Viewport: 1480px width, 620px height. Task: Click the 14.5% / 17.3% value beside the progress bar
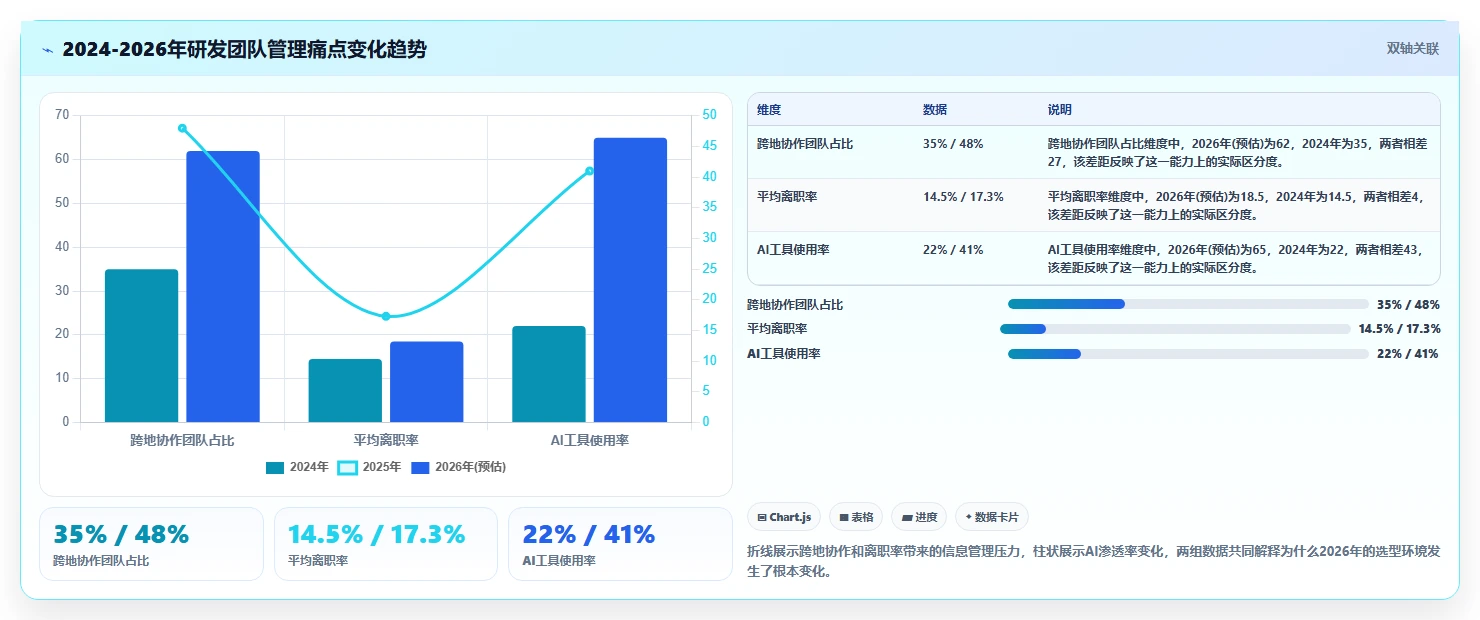point(1399,329)
